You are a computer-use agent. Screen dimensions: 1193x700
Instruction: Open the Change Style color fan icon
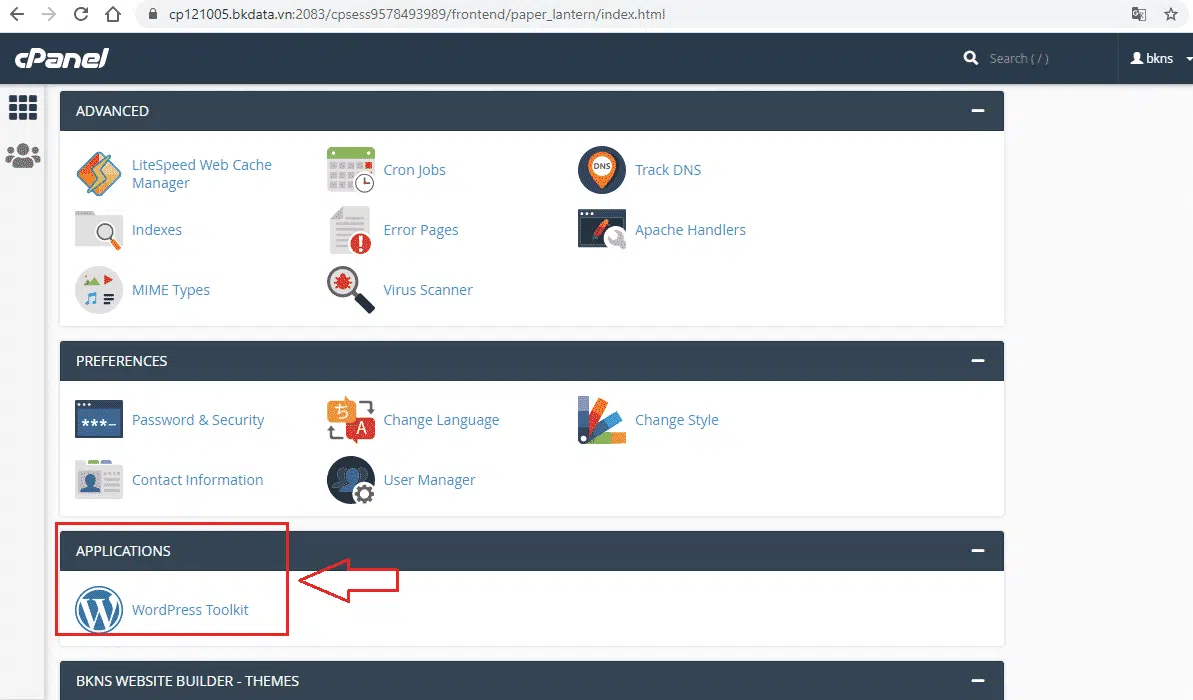click(601, 420)
